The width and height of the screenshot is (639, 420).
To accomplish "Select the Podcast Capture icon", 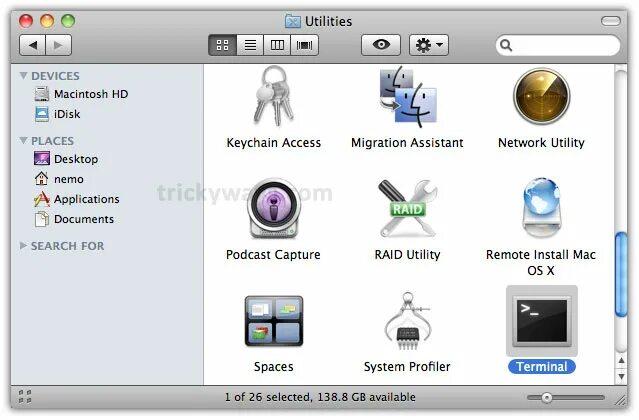I will click(x=273, y=209).
